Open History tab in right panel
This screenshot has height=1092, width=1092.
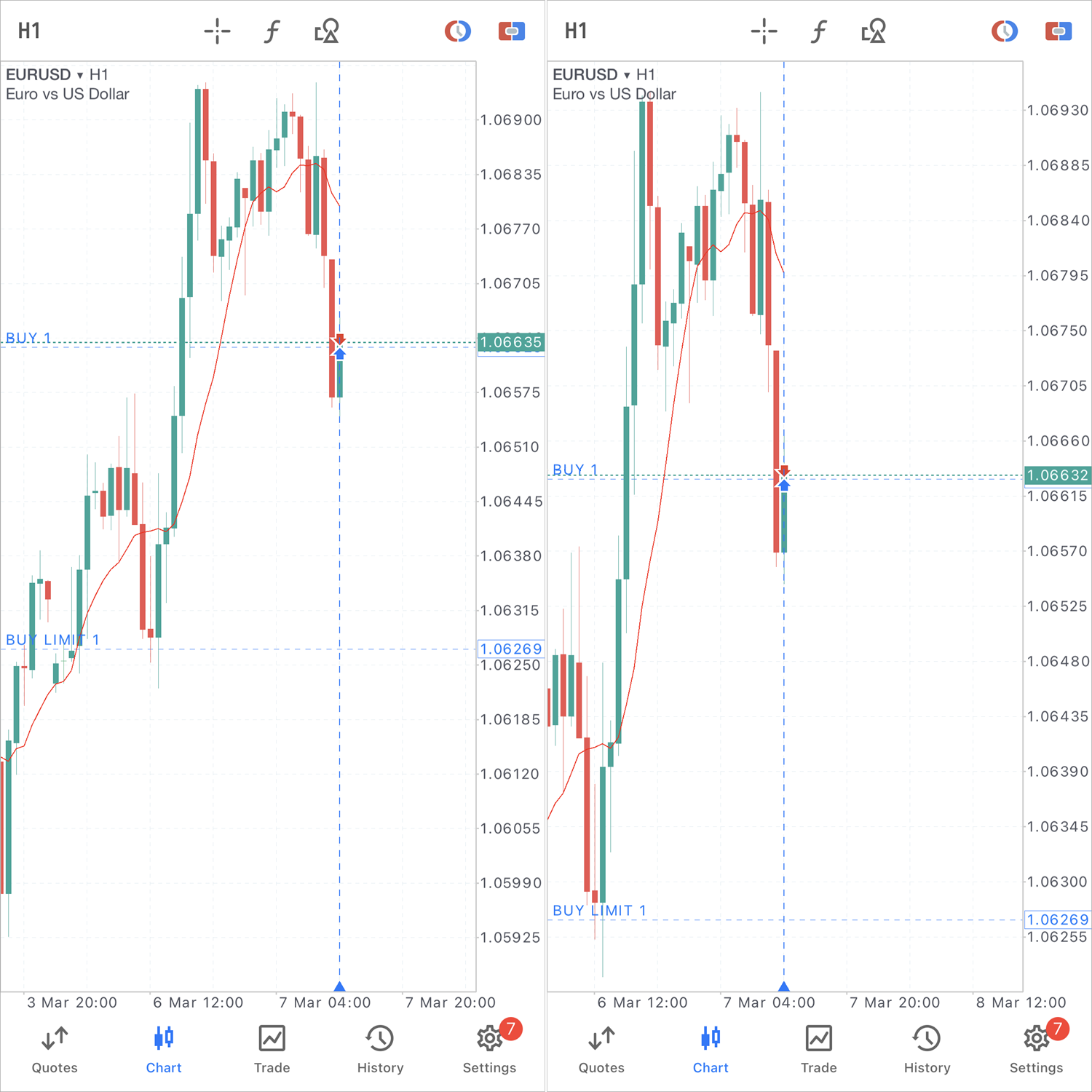point(927,1048)
